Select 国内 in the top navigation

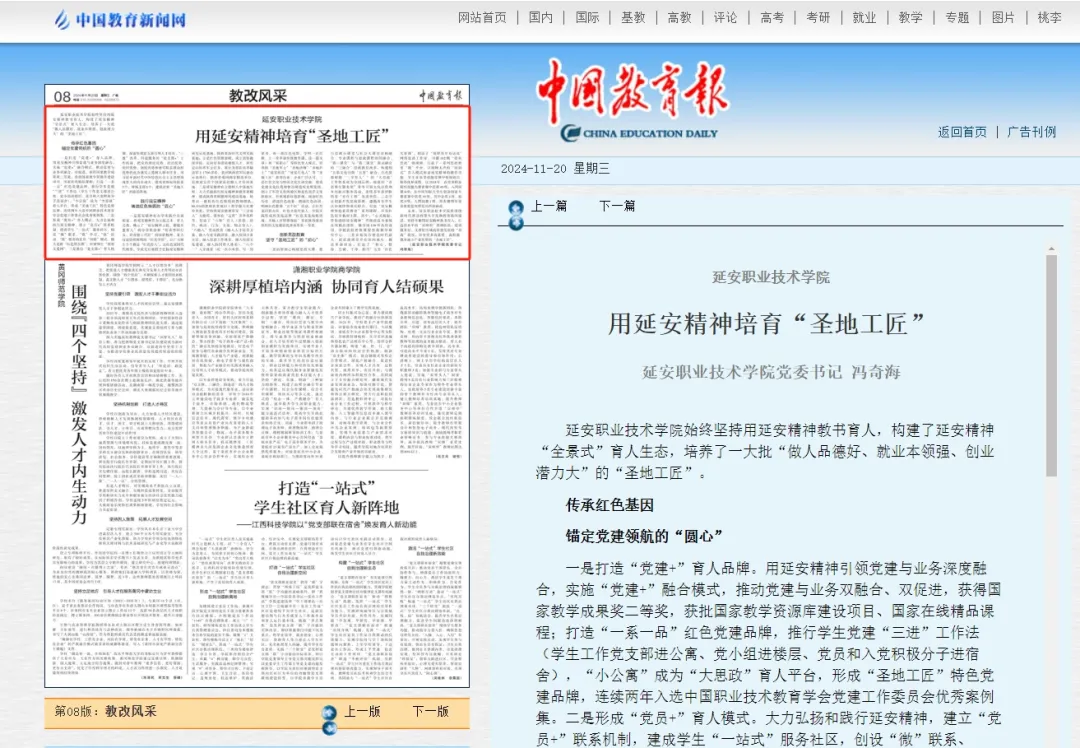click(541, 17)
